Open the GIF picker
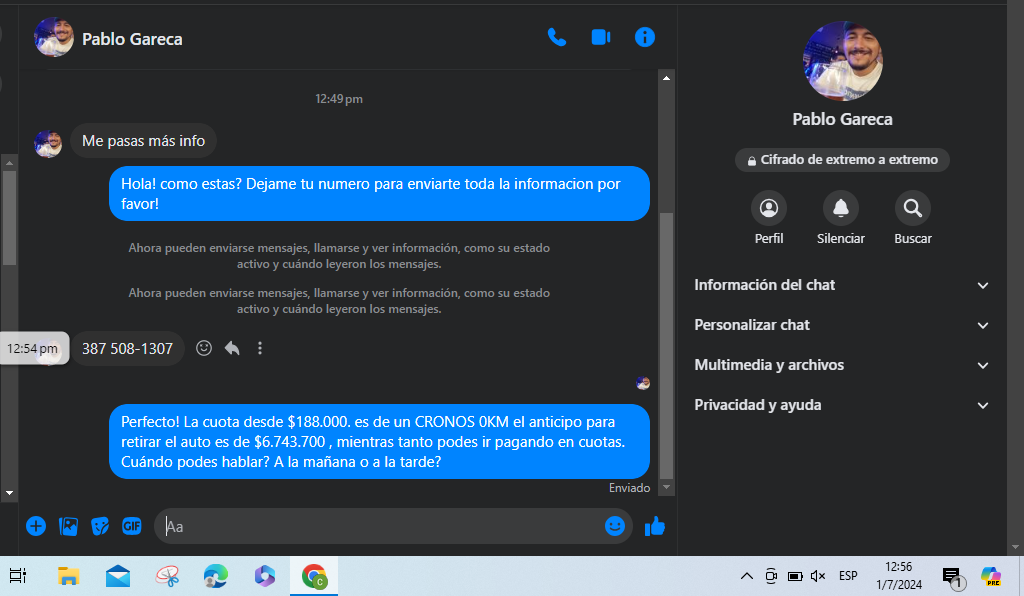The height and width of the screenshot is (596, 1024). [132, 526]
